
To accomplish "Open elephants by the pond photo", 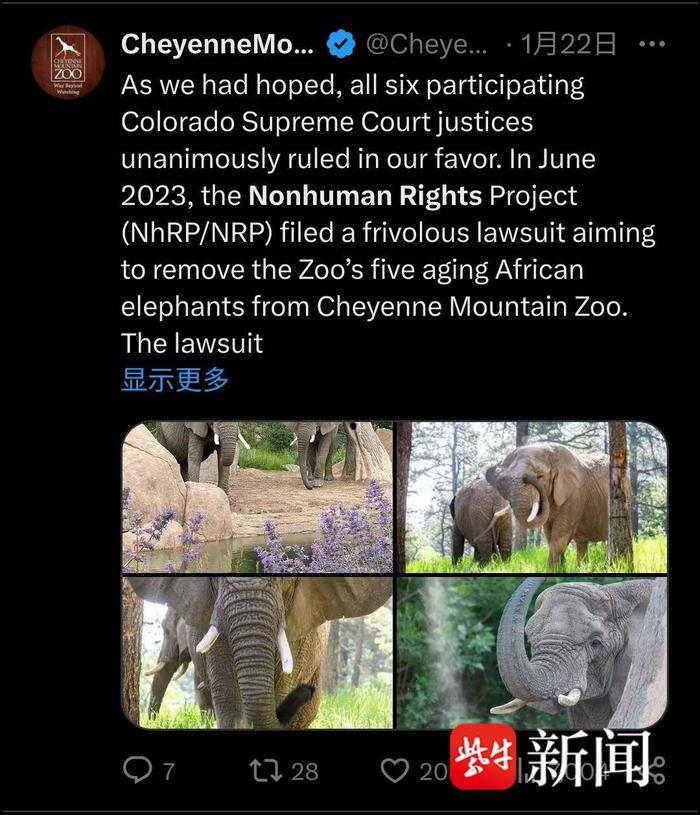I will 257,497.
